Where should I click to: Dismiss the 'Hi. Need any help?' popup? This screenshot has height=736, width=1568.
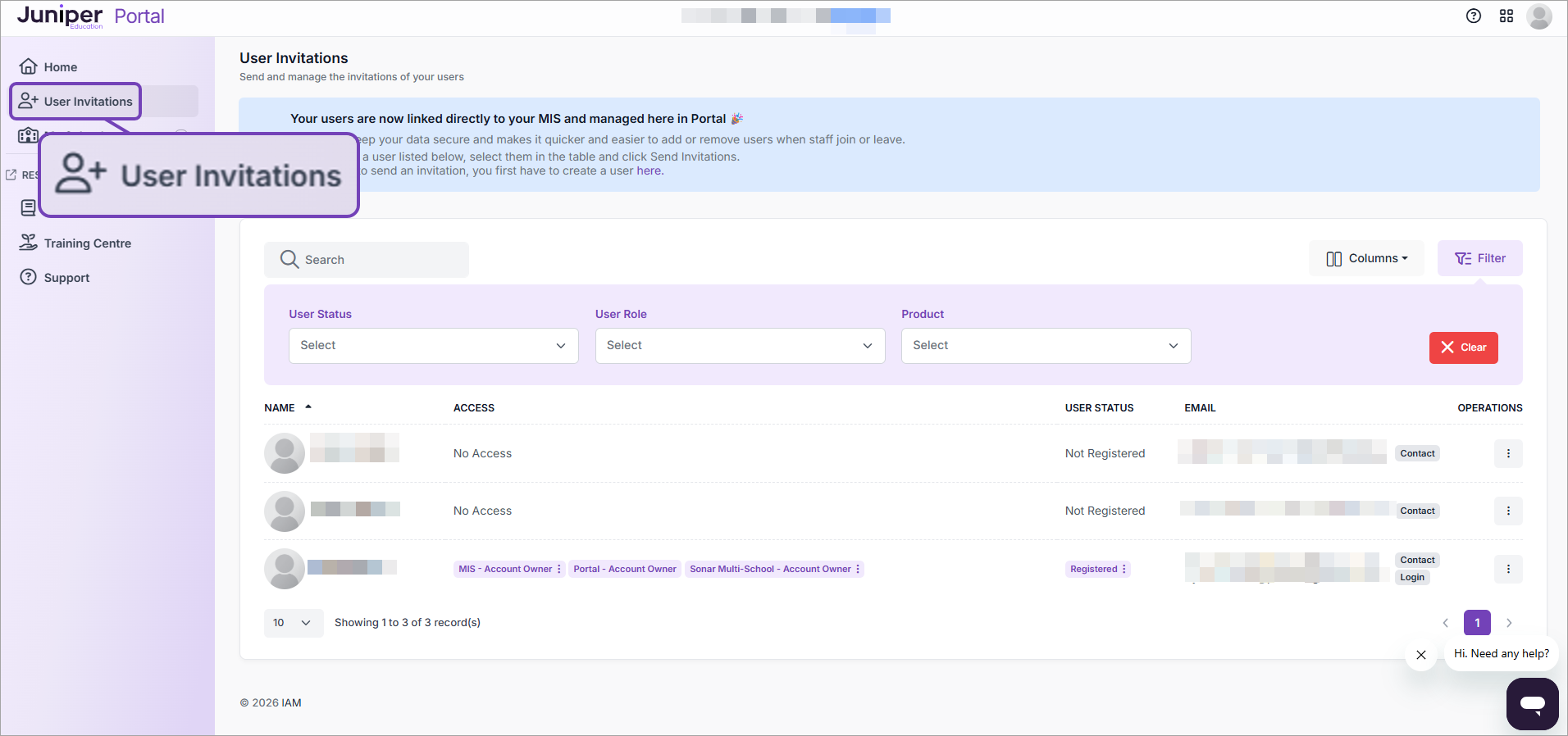(1421, 655)
